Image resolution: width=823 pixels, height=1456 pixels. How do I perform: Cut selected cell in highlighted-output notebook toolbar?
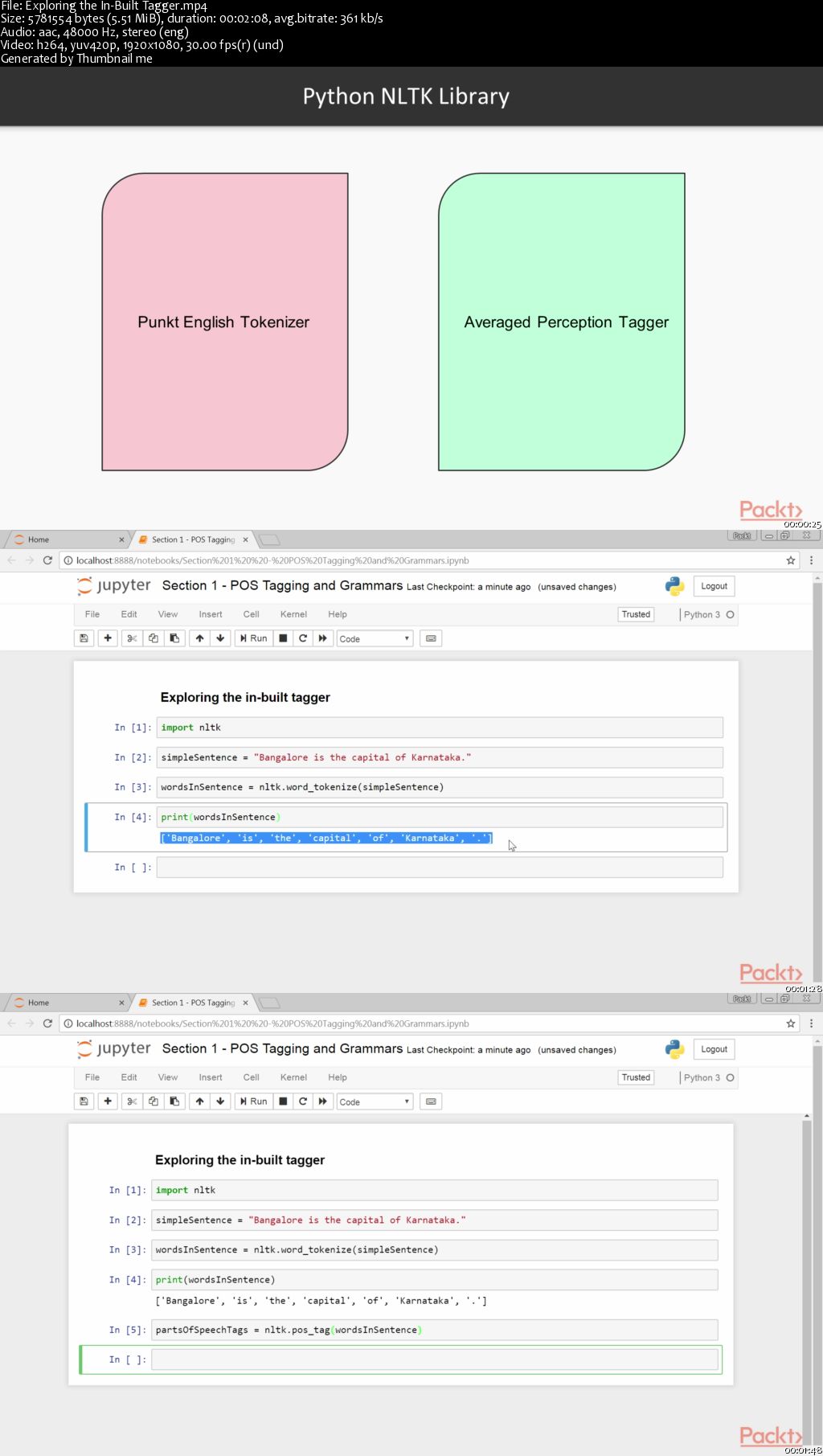[133, 638]
